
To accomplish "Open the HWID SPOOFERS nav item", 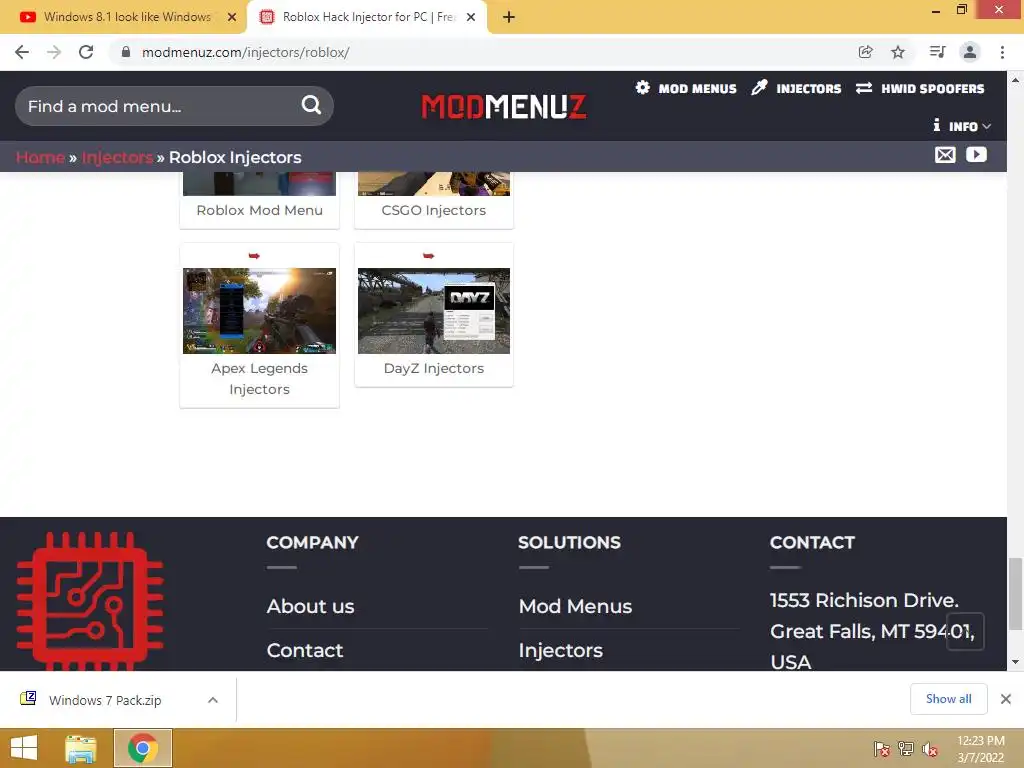I will [920, 88].
